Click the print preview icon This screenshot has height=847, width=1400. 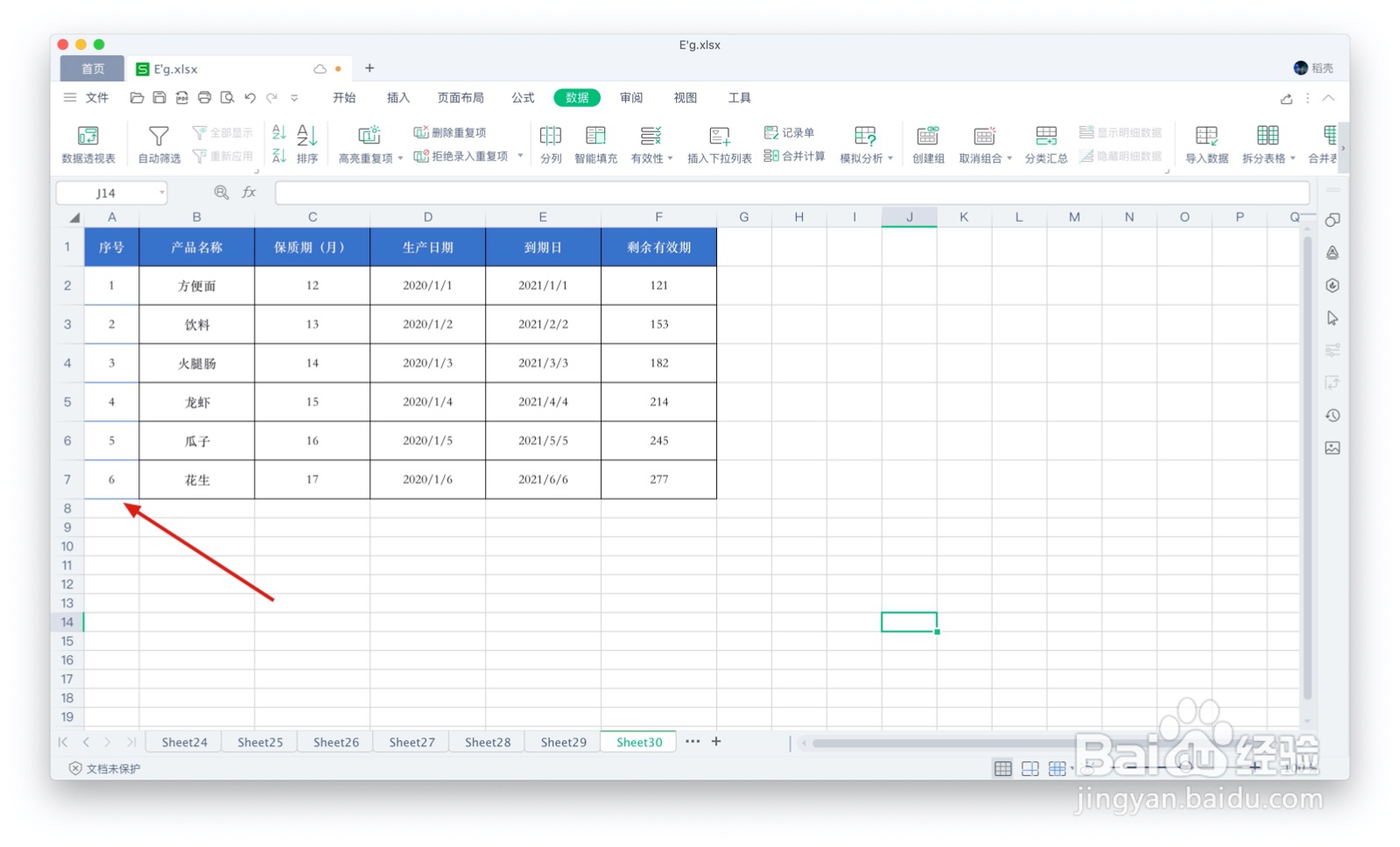coord(228,97)
